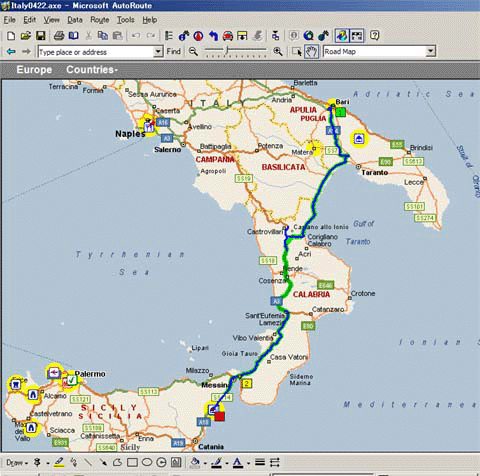Click the line style icon with three lines
Viewport: 480px width, 476px height.
click(x=260, y=462)
